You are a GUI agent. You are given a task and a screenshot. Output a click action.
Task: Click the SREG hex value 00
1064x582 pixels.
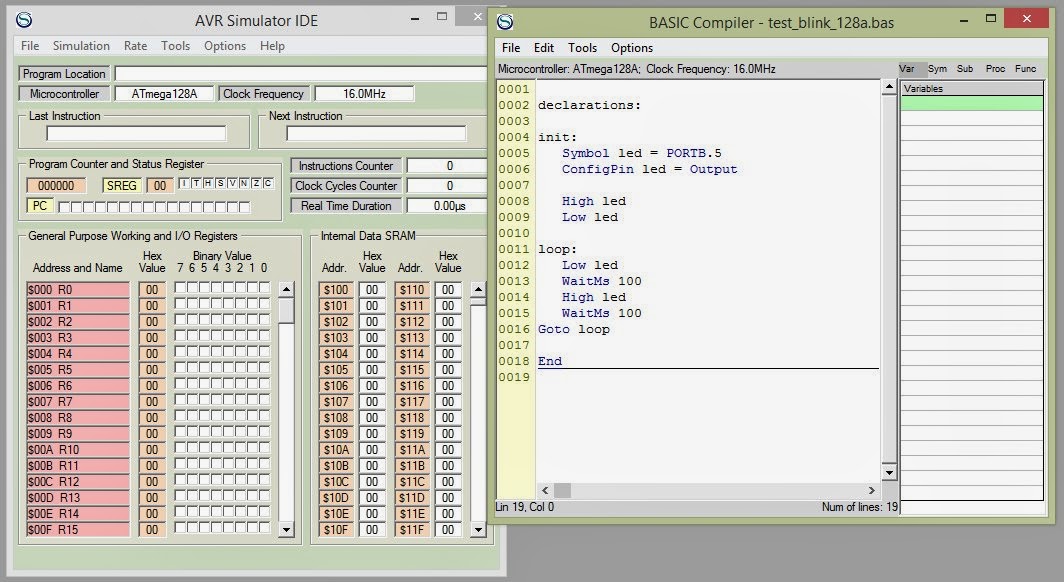pyautogui.click(x=159, y=185)
